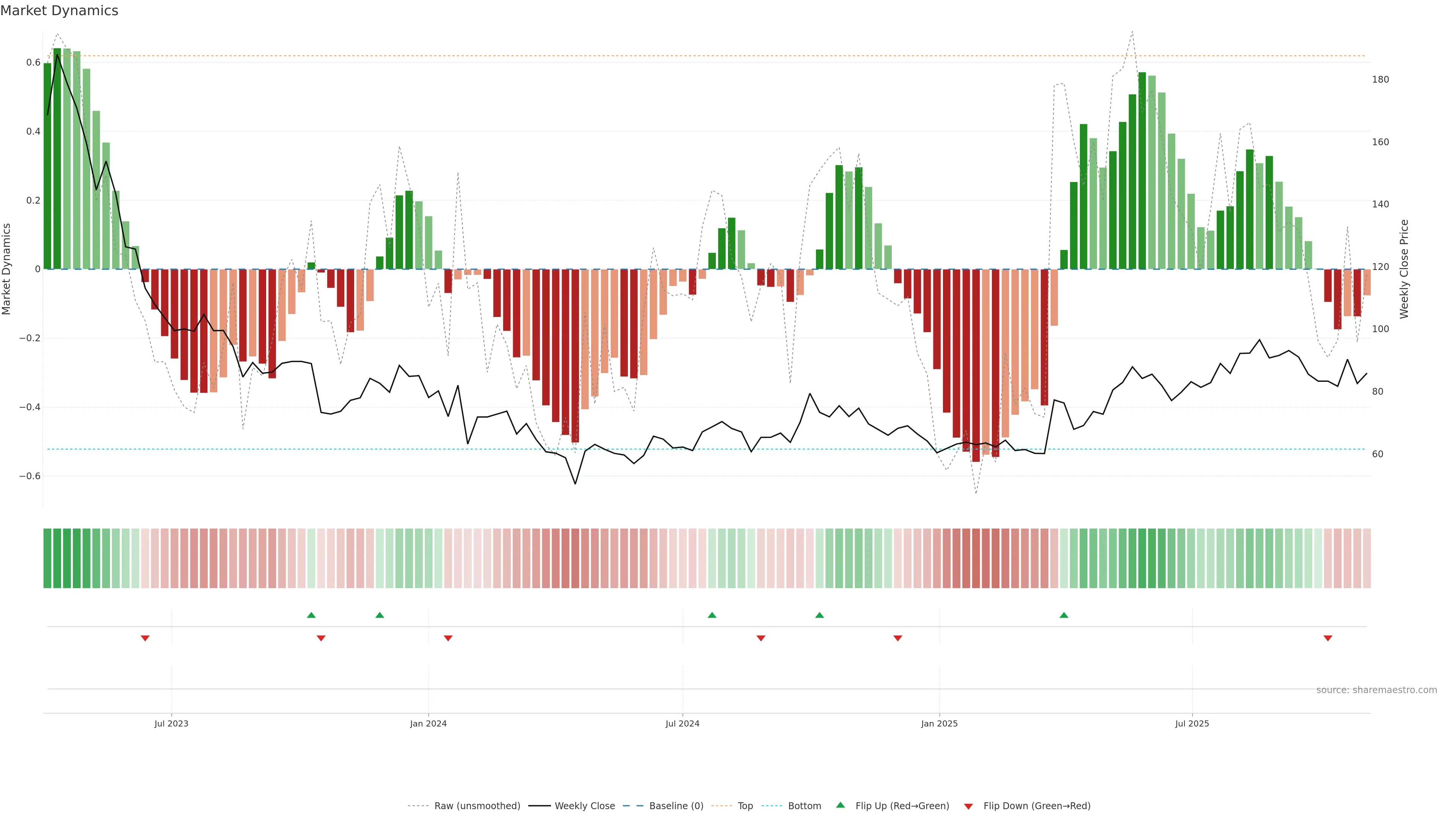Click the rightmost red flip-down marker
The height and width of the screenshot is (819, 1456).
[1328, 638]
